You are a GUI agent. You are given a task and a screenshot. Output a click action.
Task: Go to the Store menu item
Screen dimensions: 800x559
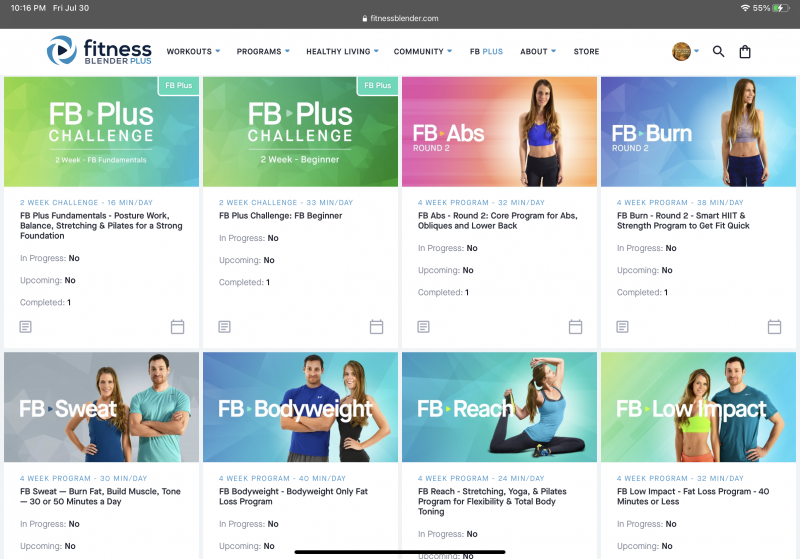(x=586, y=52)
